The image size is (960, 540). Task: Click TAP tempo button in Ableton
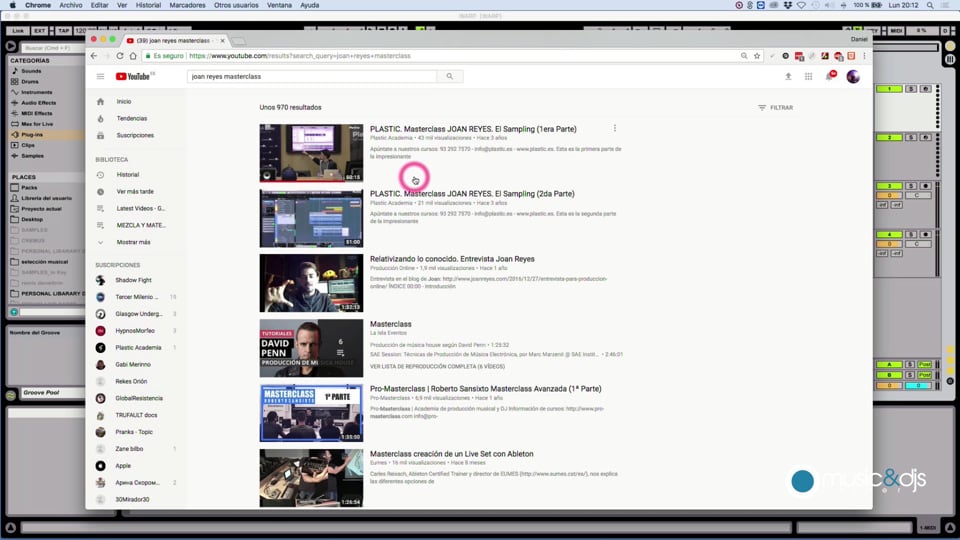(64, 31)
